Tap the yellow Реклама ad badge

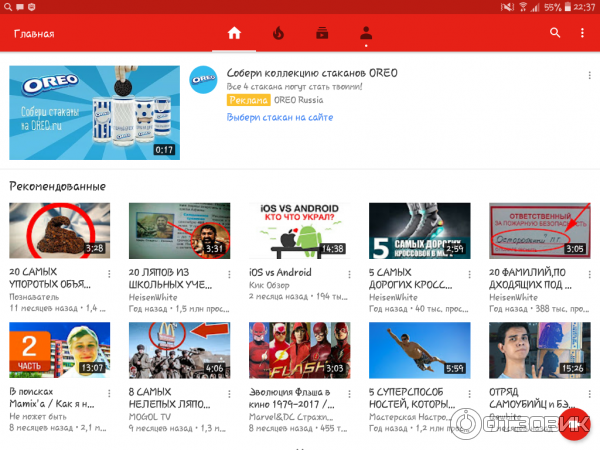[x=247, y=100]
